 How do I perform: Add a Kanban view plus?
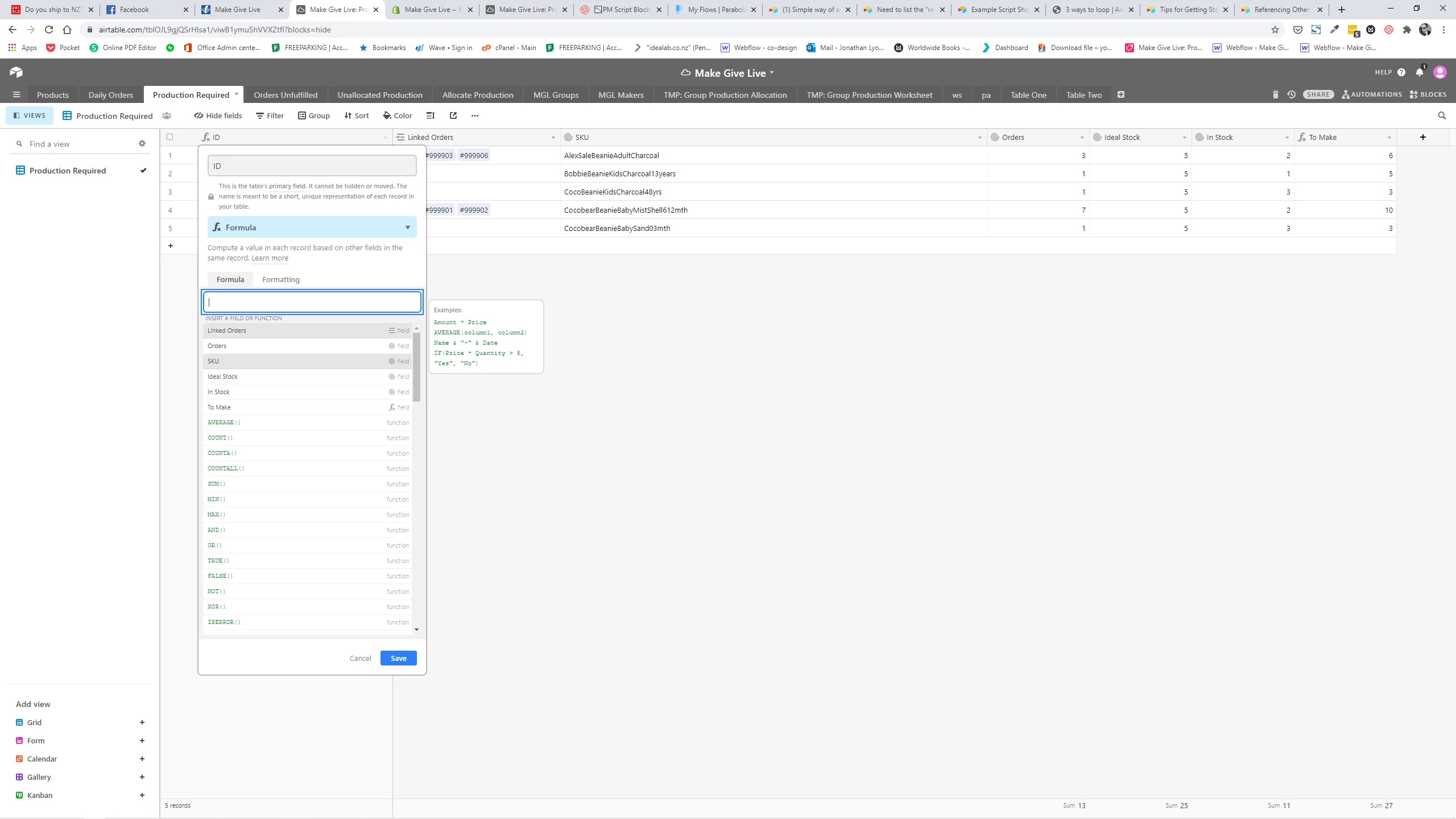[x=142, y=795]
